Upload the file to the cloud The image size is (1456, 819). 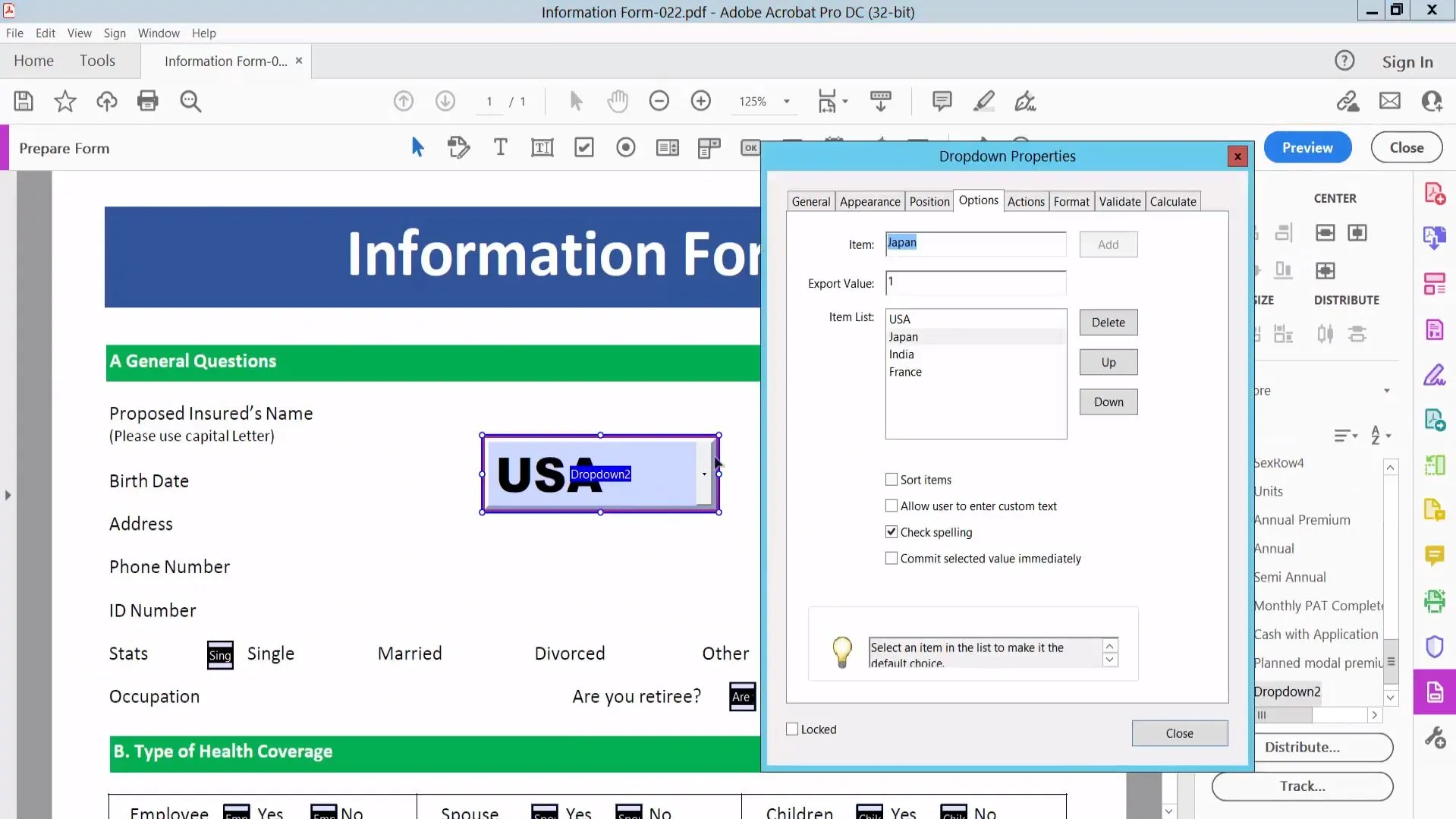106,101
